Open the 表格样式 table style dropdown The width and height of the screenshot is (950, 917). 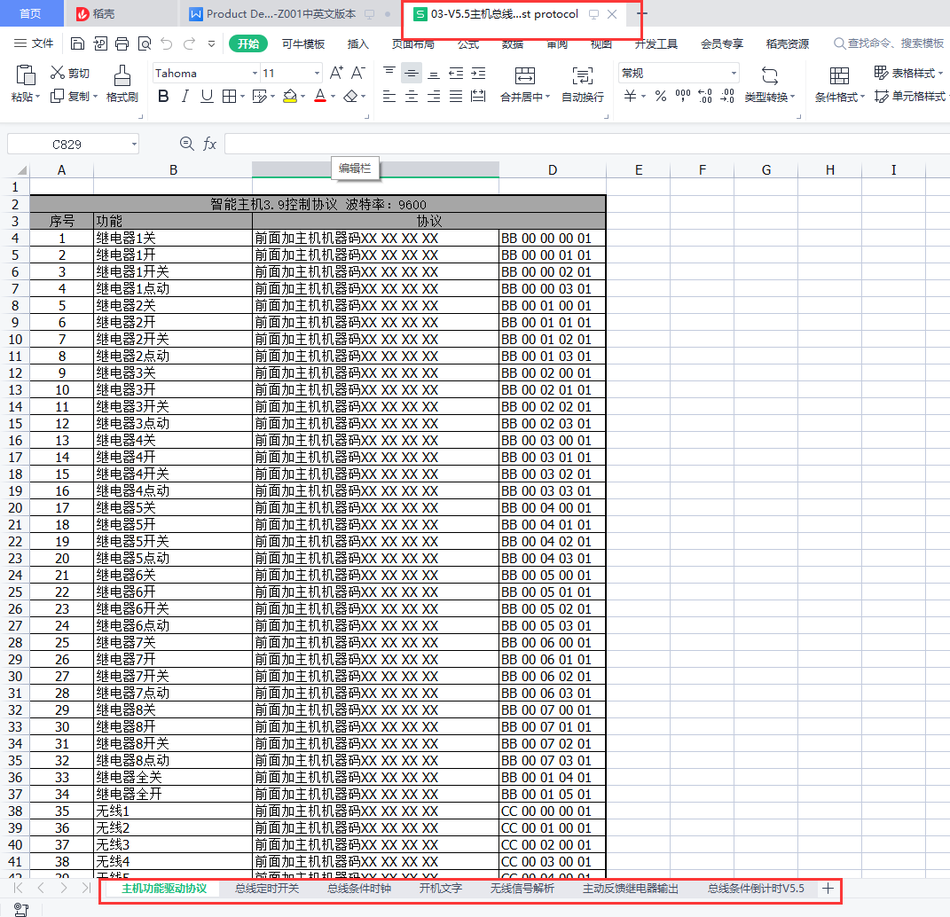[x=908, y=73]
